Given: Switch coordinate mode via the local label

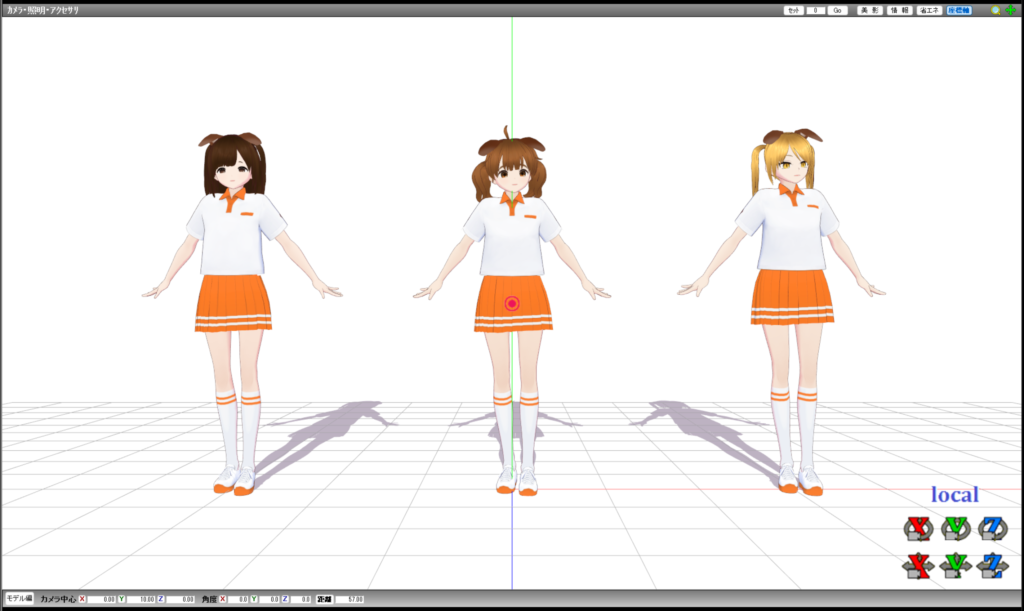Looking at the screenshot, I should (x=955, y=494).
